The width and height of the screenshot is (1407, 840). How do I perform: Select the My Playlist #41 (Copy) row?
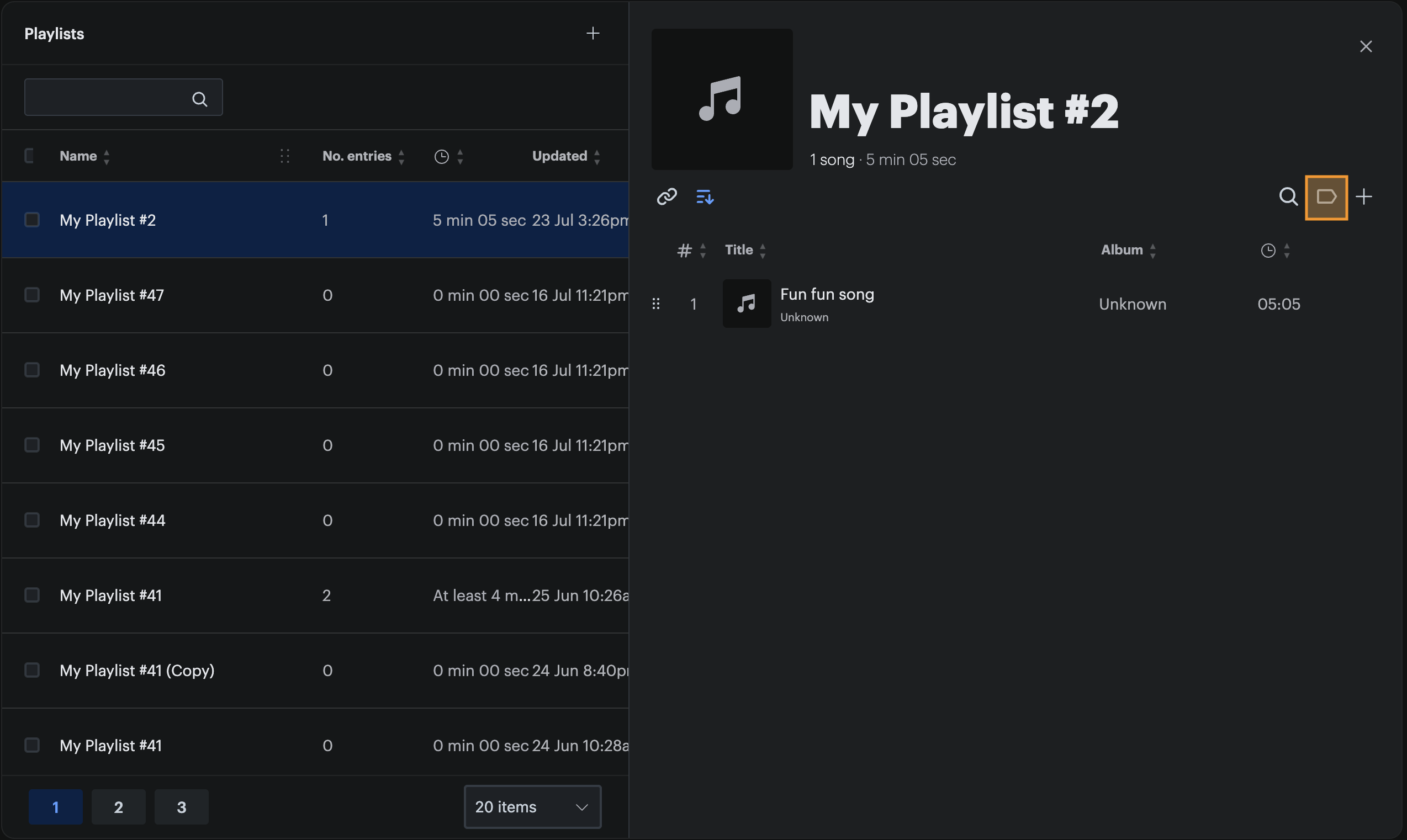(315, 670)
